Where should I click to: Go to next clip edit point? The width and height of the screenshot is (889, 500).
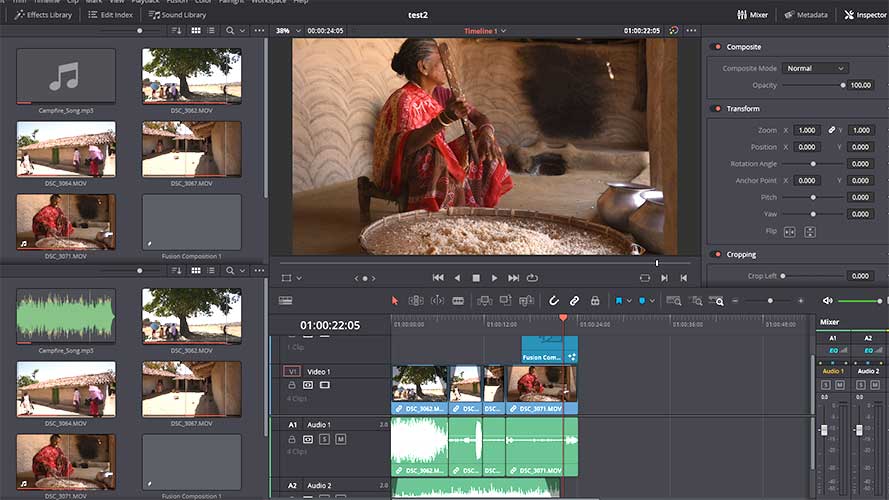(664, 278)
